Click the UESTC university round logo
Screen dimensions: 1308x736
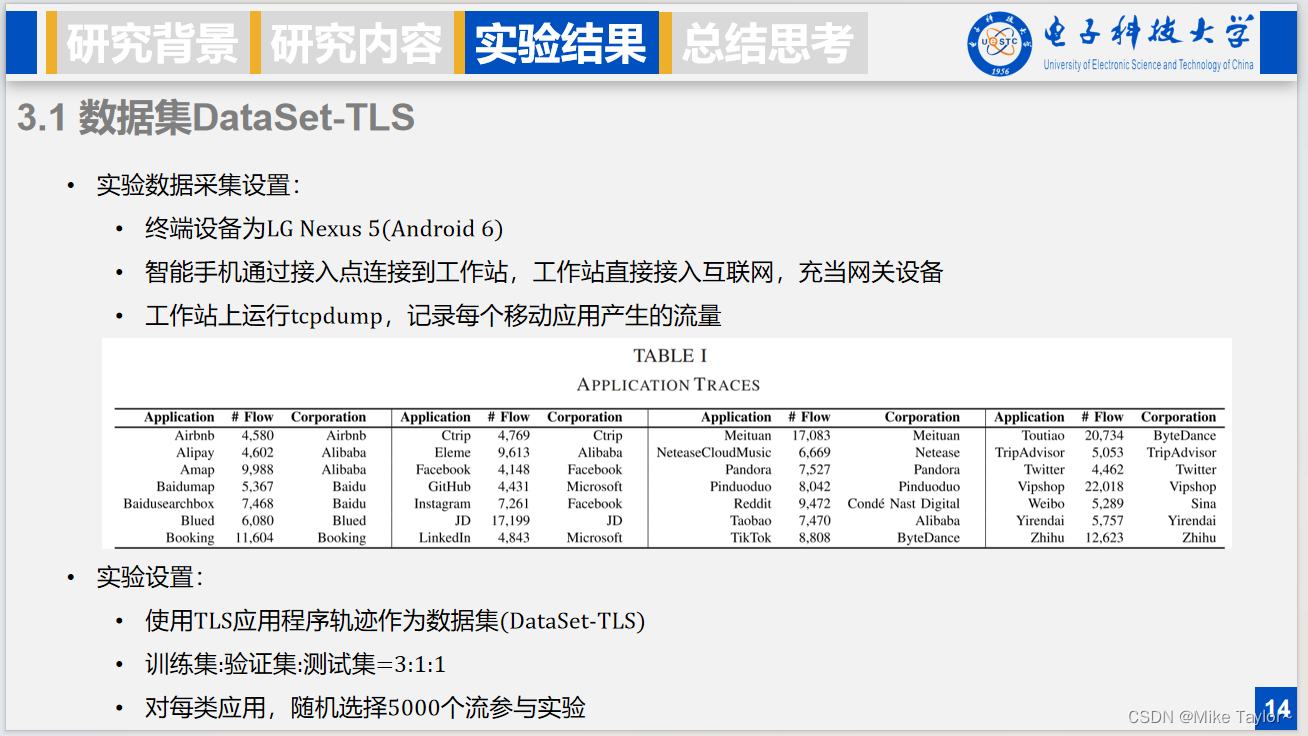(x=999, y=43)
